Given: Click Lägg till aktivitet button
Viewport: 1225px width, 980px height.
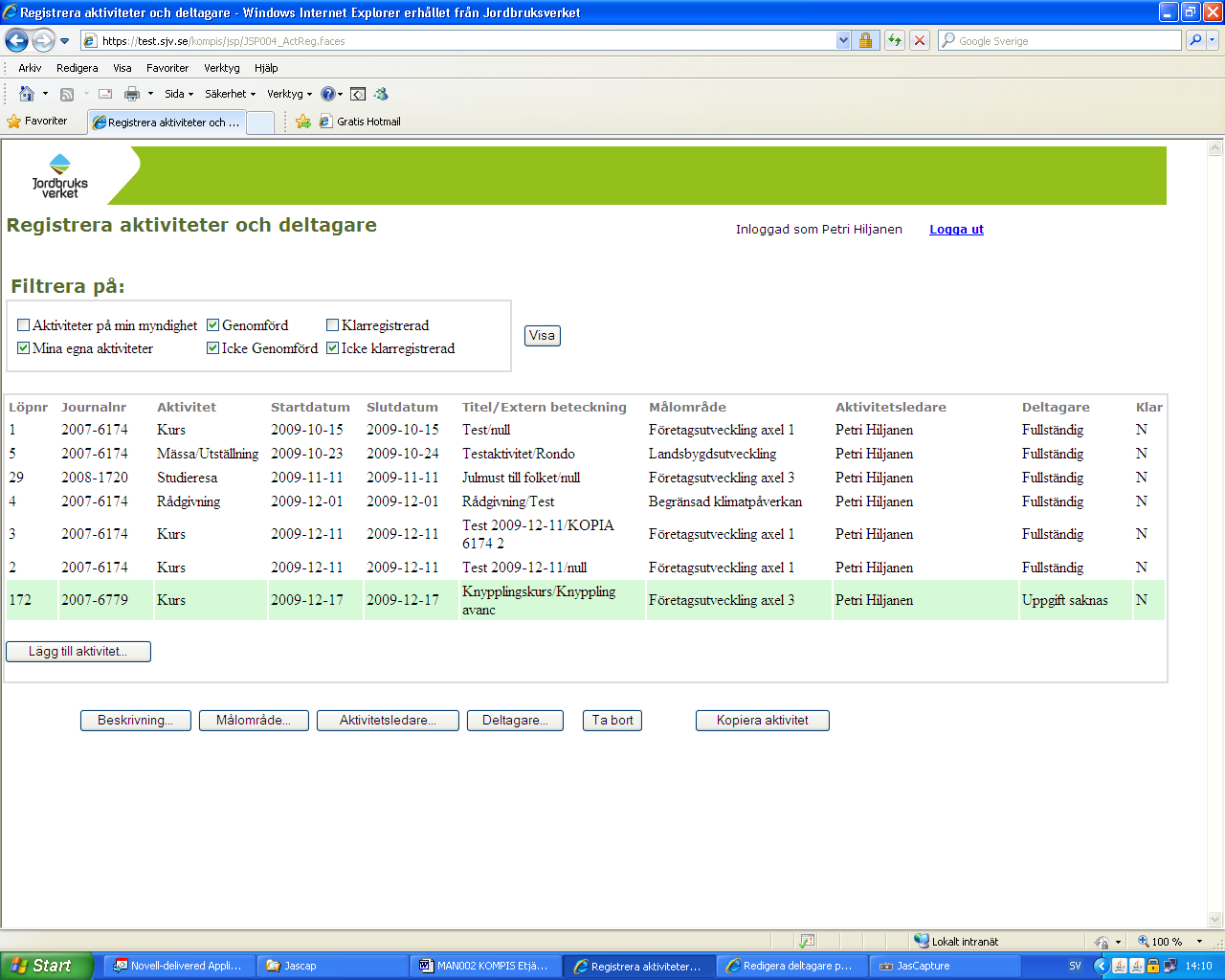Looking at the screenshot, I should coord(78,652).
